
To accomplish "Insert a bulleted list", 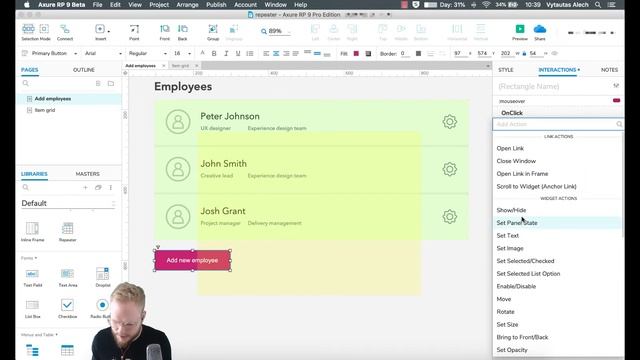I will tap(250, 53).
